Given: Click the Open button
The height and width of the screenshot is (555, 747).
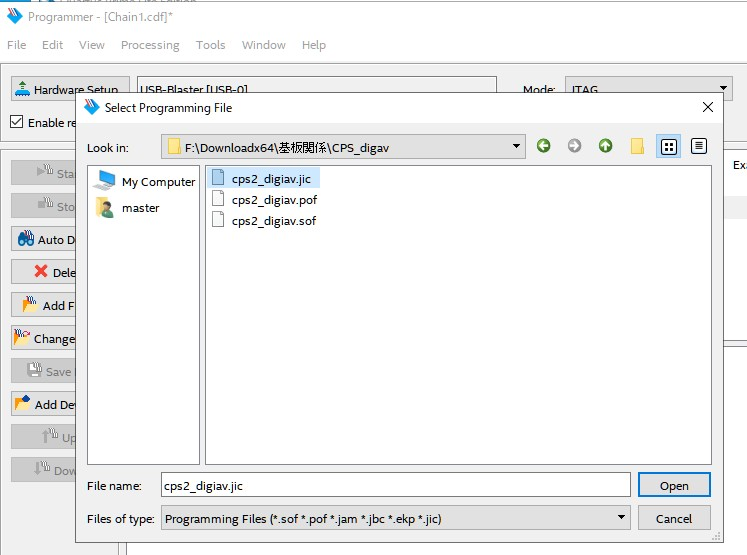Looking at the screenshot, I should (674, 485).
